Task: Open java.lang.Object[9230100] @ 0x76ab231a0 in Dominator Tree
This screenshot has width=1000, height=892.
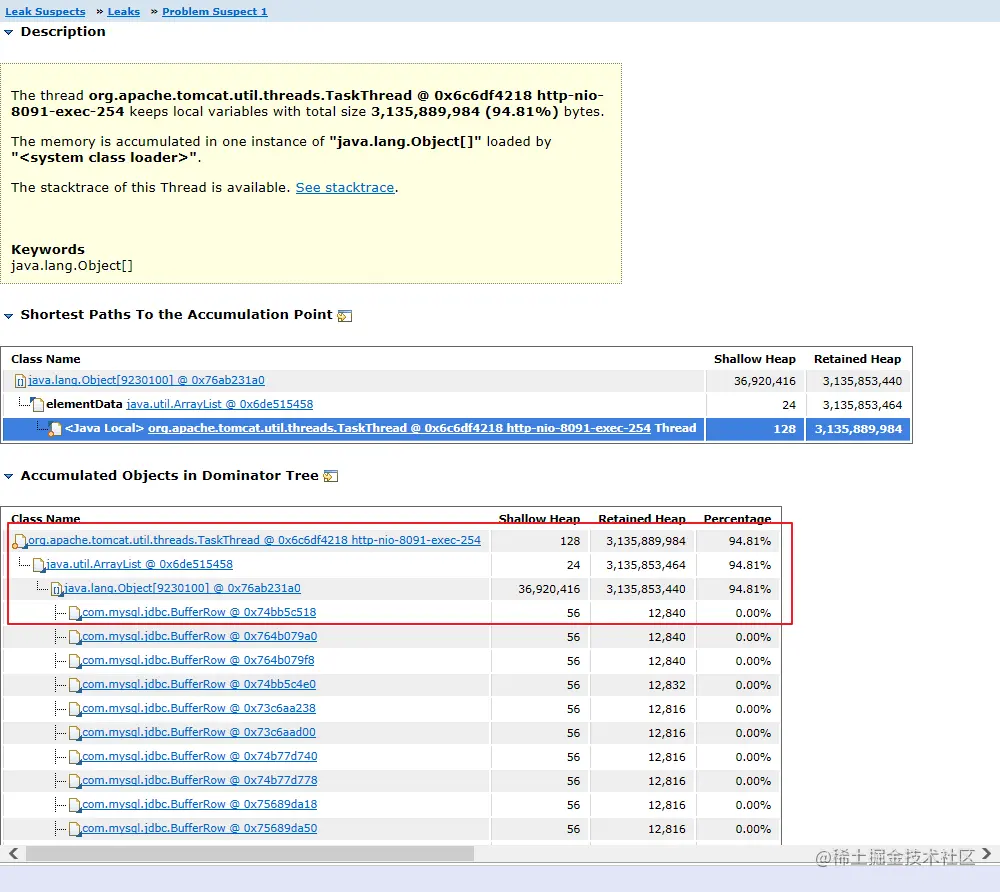Action: tap(182, 588)
